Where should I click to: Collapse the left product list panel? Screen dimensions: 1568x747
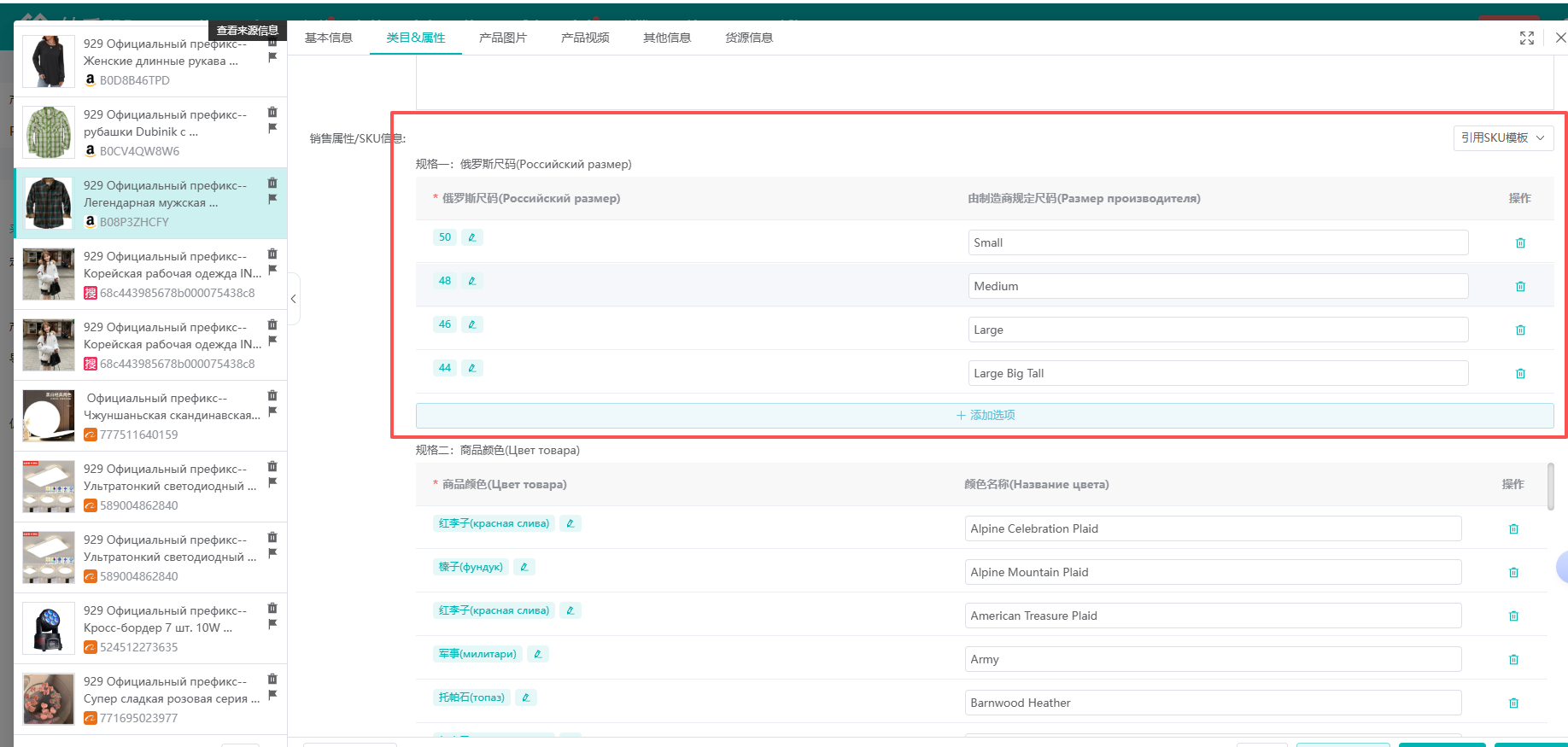click(293, 299)
